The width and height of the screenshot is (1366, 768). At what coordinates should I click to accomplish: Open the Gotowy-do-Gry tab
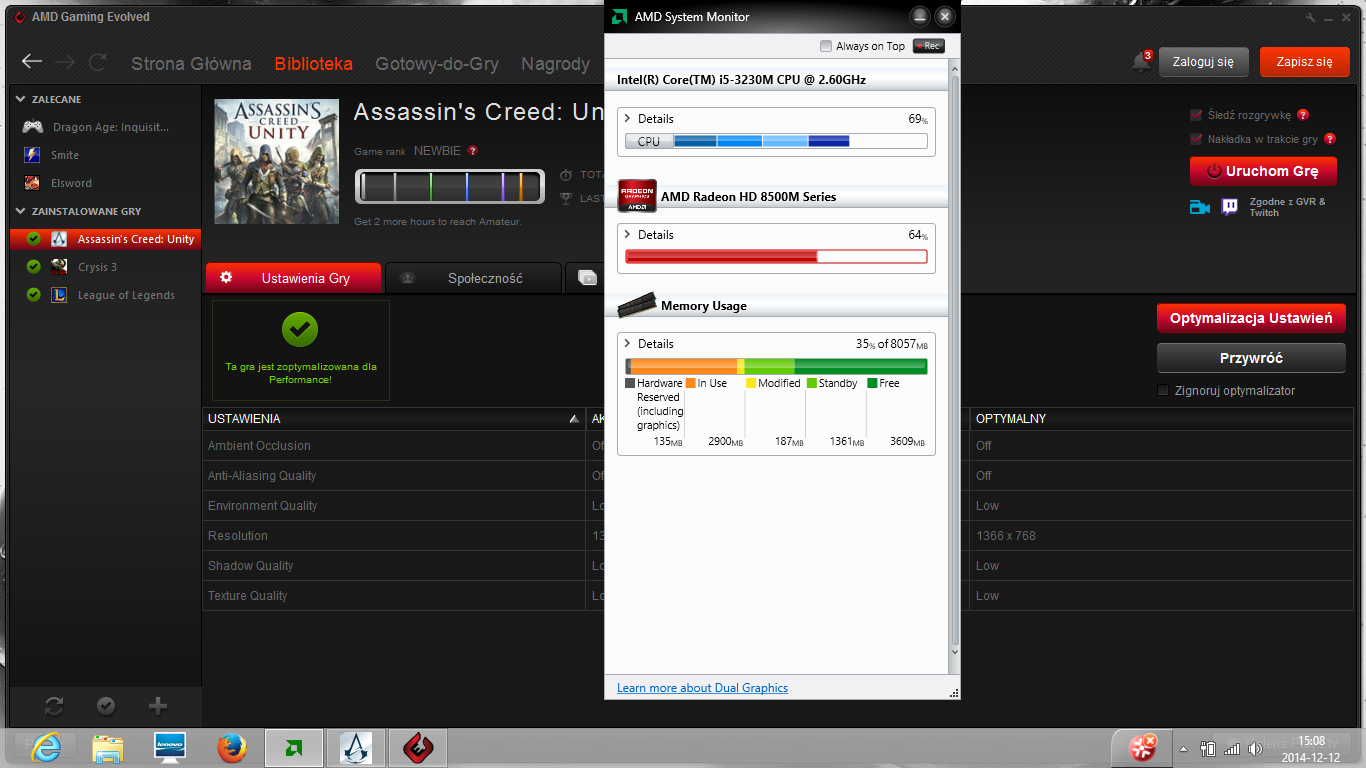437,64
